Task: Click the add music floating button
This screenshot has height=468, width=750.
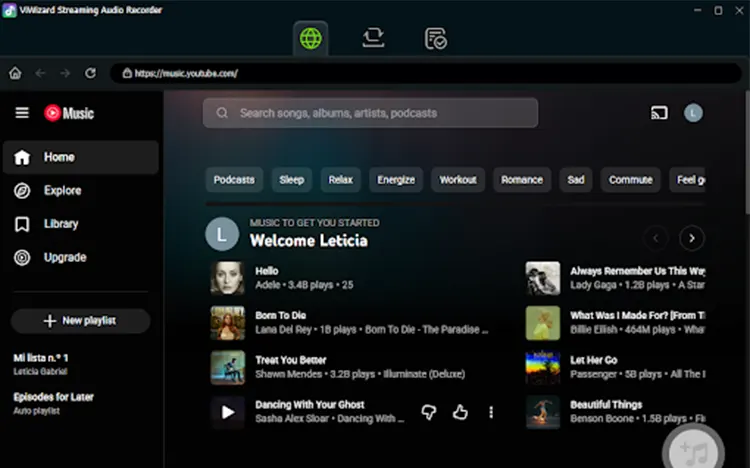Action: click(x=693, y=450)
